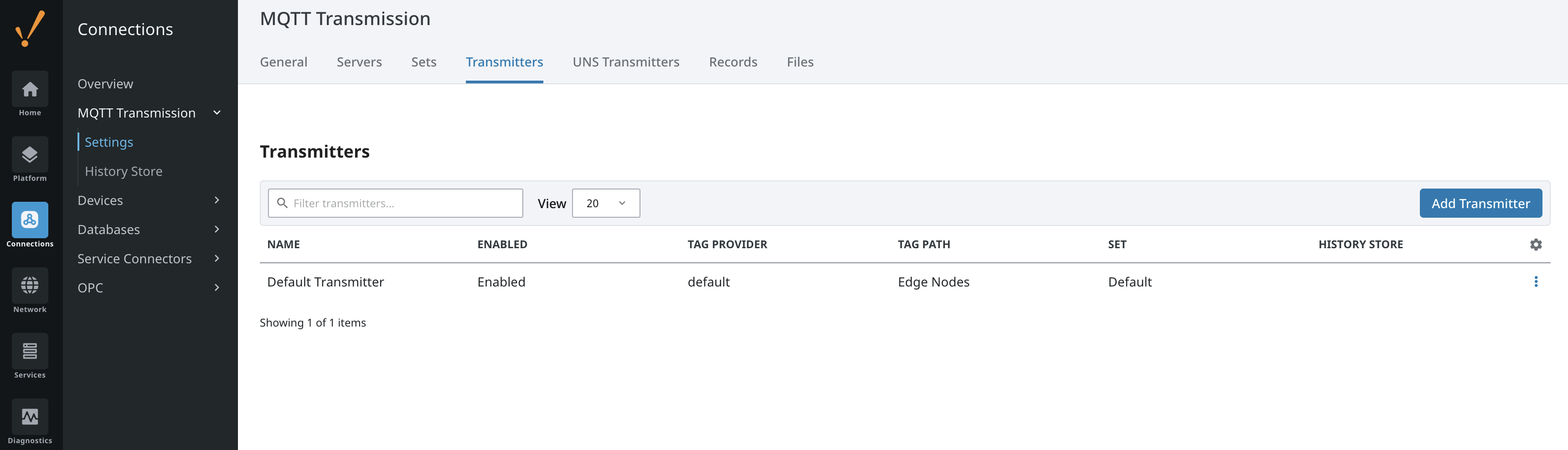The height and width of the screenshot is (450, 1568).
Task: Click the Filter transmitters search field
Action: (x=402, y=203)
